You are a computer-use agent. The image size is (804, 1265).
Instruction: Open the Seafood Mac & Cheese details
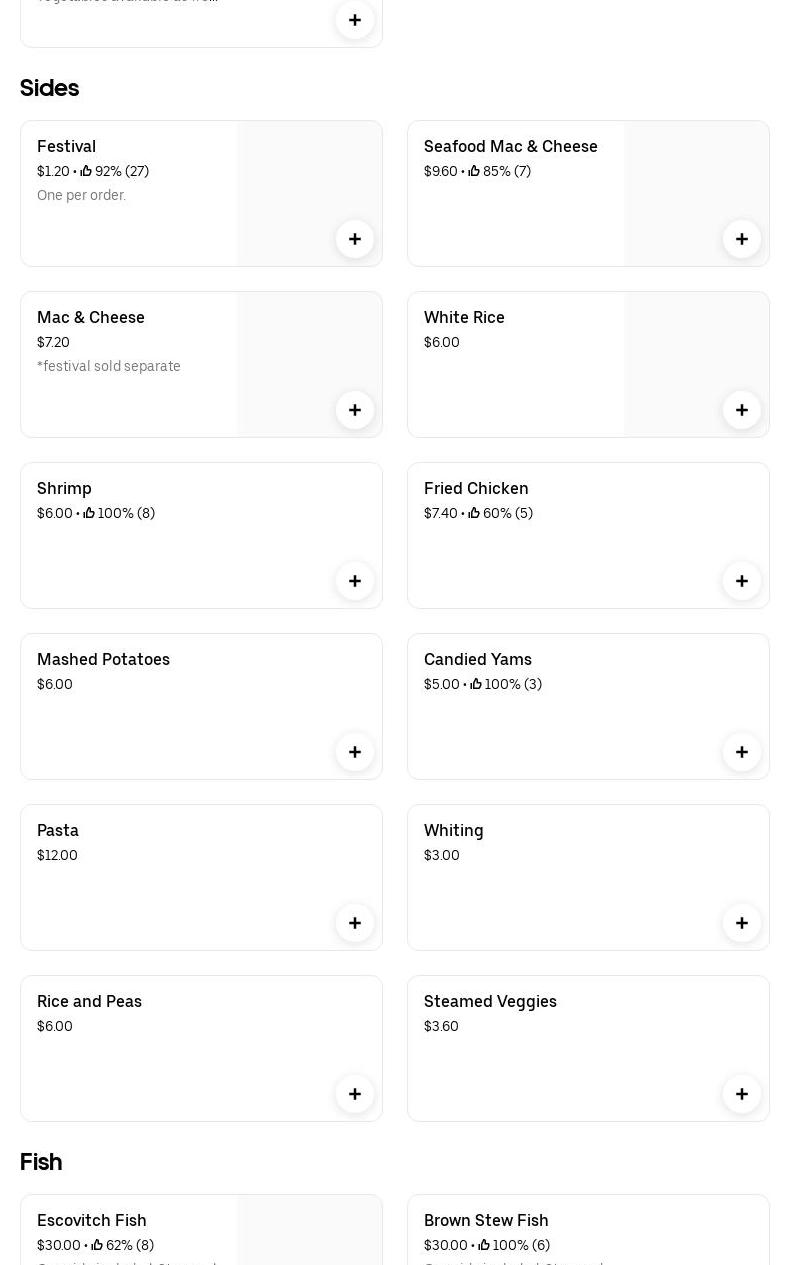point(510,147)
